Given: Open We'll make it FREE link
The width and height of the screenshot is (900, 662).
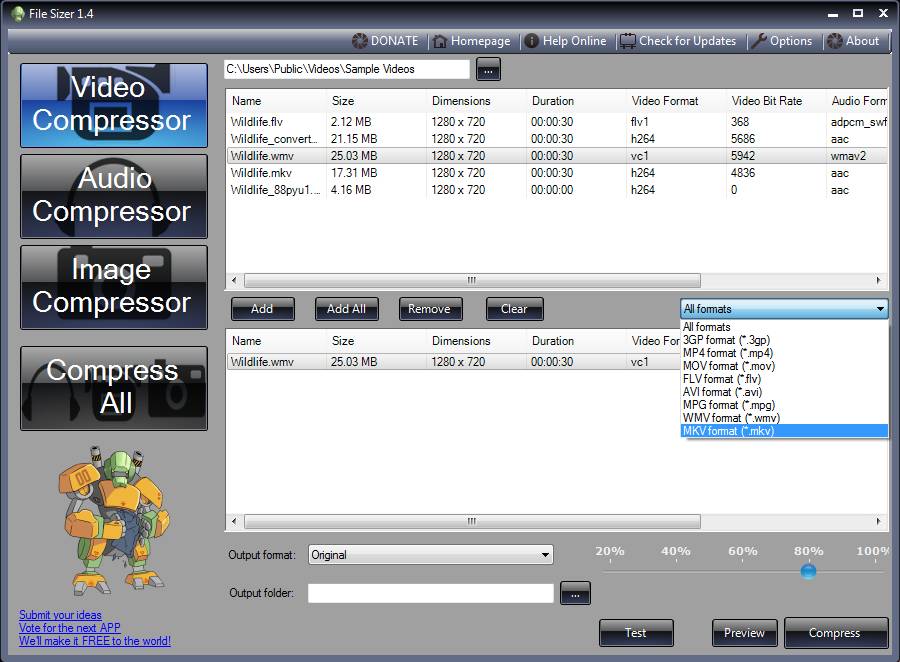Looking at the screenshot, I should coord(95,641).
